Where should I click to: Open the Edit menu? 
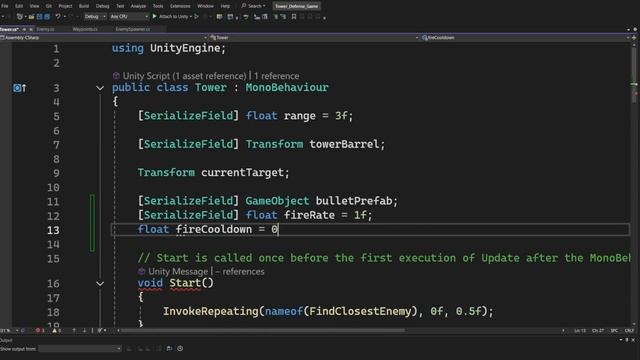point(19,6)
